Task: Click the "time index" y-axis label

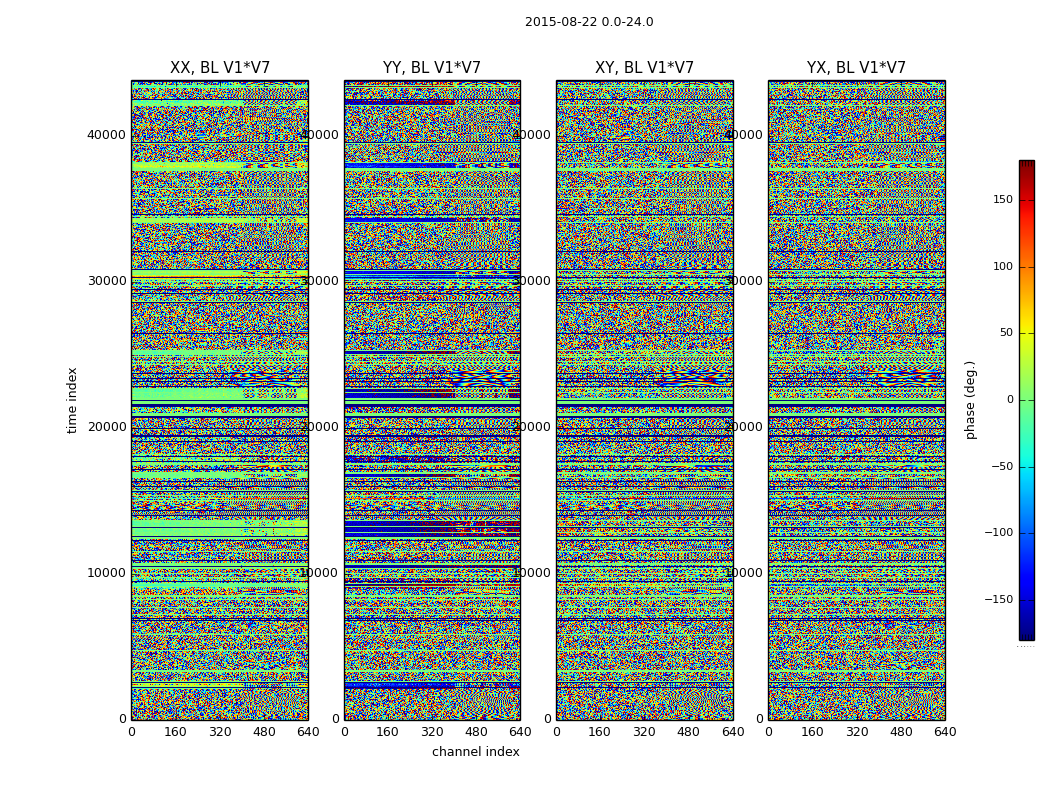Action: (72, 400)
